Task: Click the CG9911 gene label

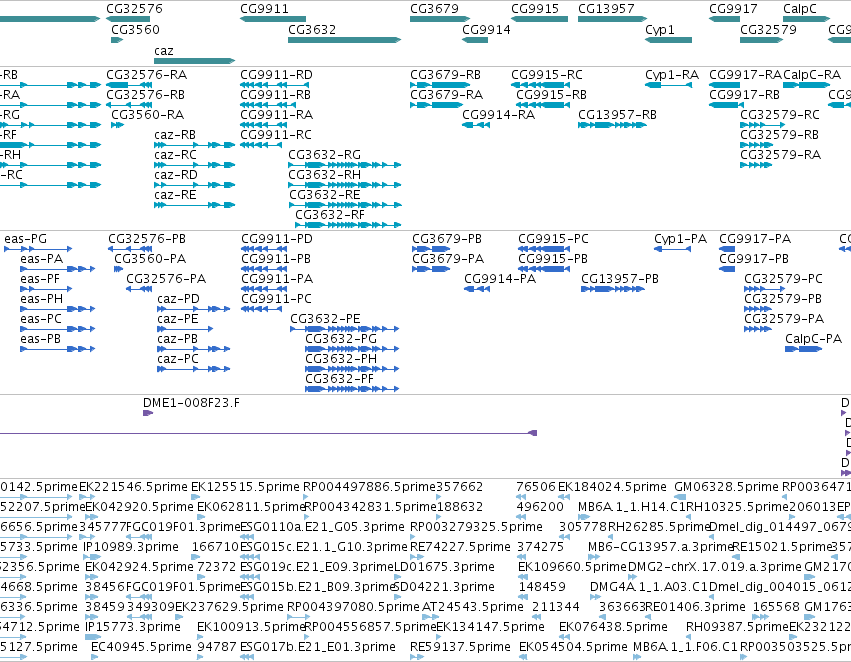Action: (264, 9)
